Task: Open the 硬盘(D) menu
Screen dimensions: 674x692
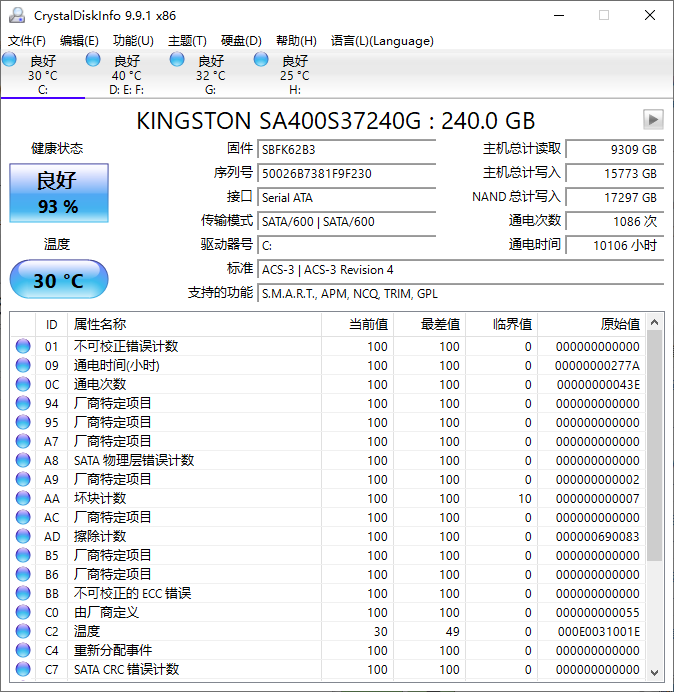Action: [241, 41]
